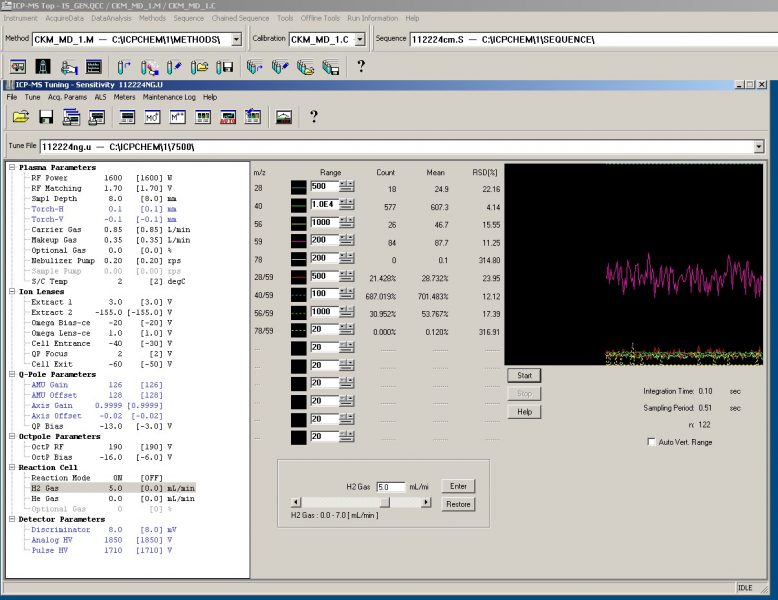Viewport: 778px width, 600px height.
Task: Open instrument control icon in top toolbar
Action: 18,67
